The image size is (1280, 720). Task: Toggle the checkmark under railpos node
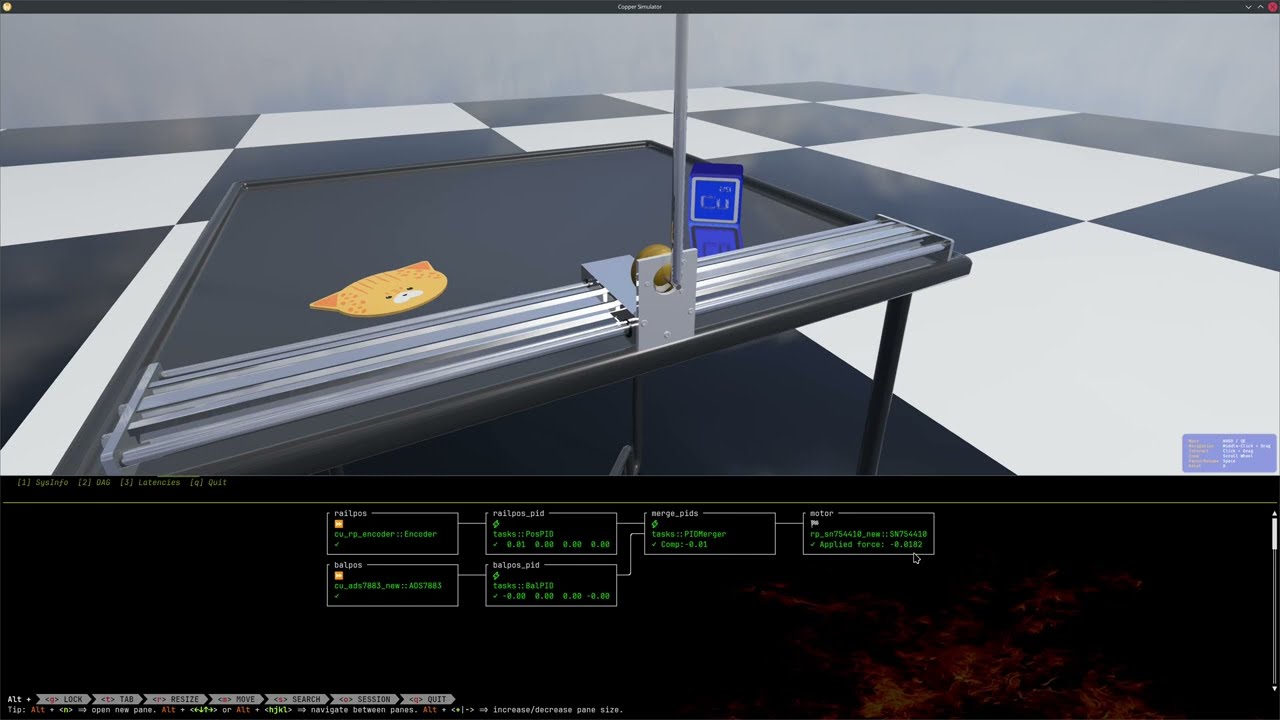pos(337,543)
